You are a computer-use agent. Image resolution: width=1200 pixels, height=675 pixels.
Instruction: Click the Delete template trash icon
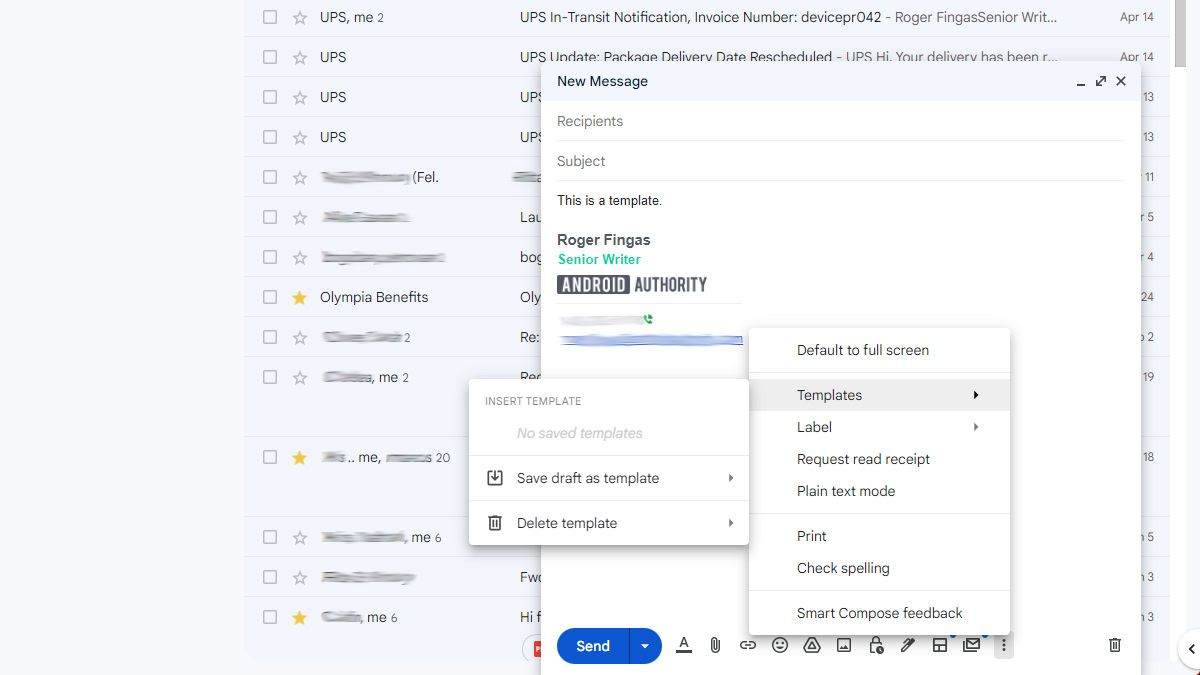click(495, 523)
